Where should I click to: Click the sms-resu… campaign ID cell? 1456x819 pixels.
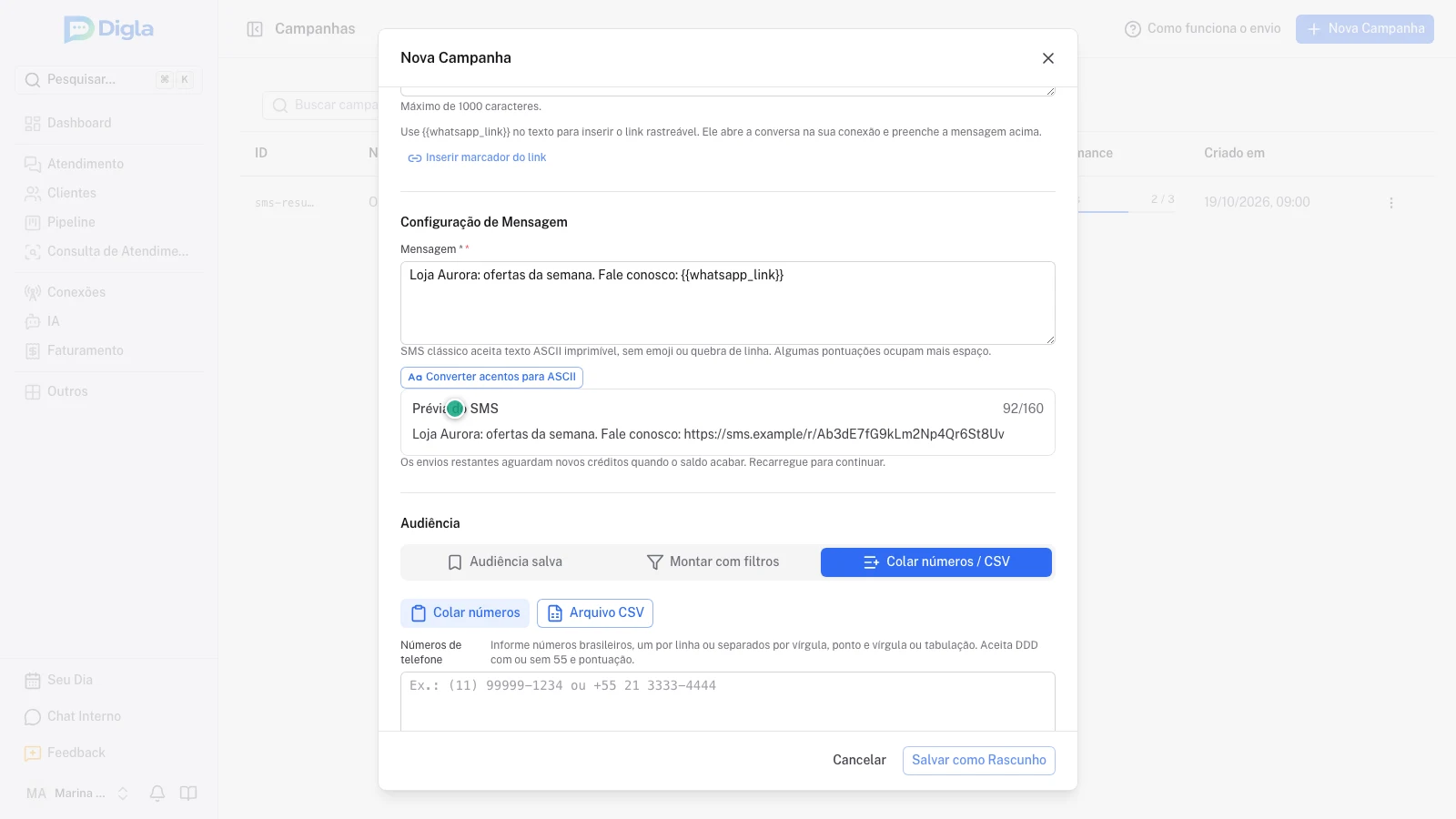(285, 202)
